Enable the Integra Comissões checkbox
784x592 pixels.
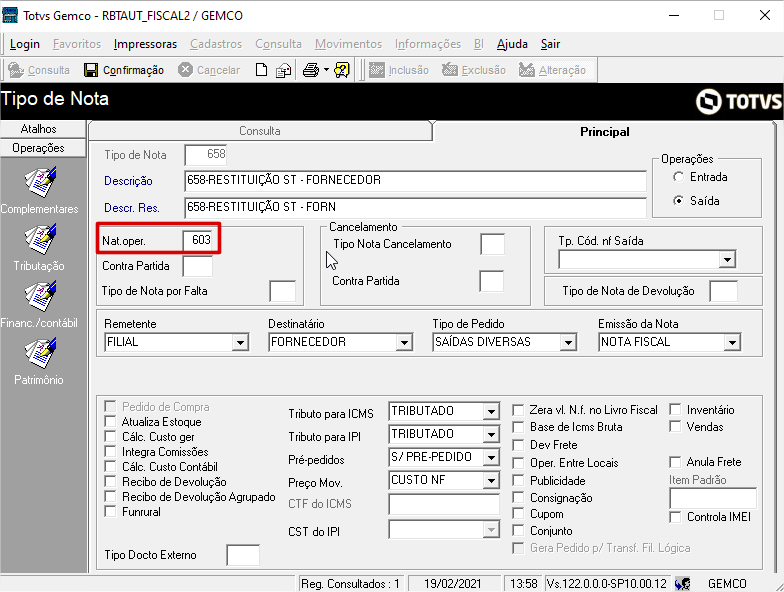coord(110,452)
